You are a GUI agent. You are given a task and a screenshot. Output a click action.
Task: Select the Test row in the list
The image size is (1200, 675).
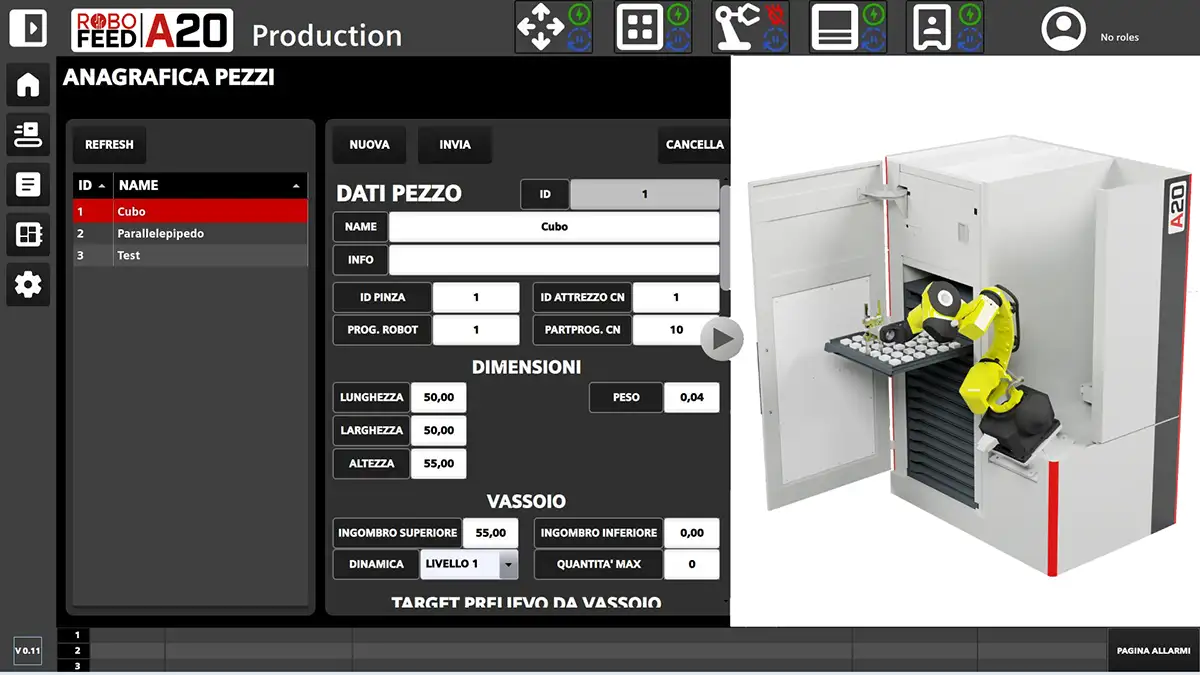[128, 256]
